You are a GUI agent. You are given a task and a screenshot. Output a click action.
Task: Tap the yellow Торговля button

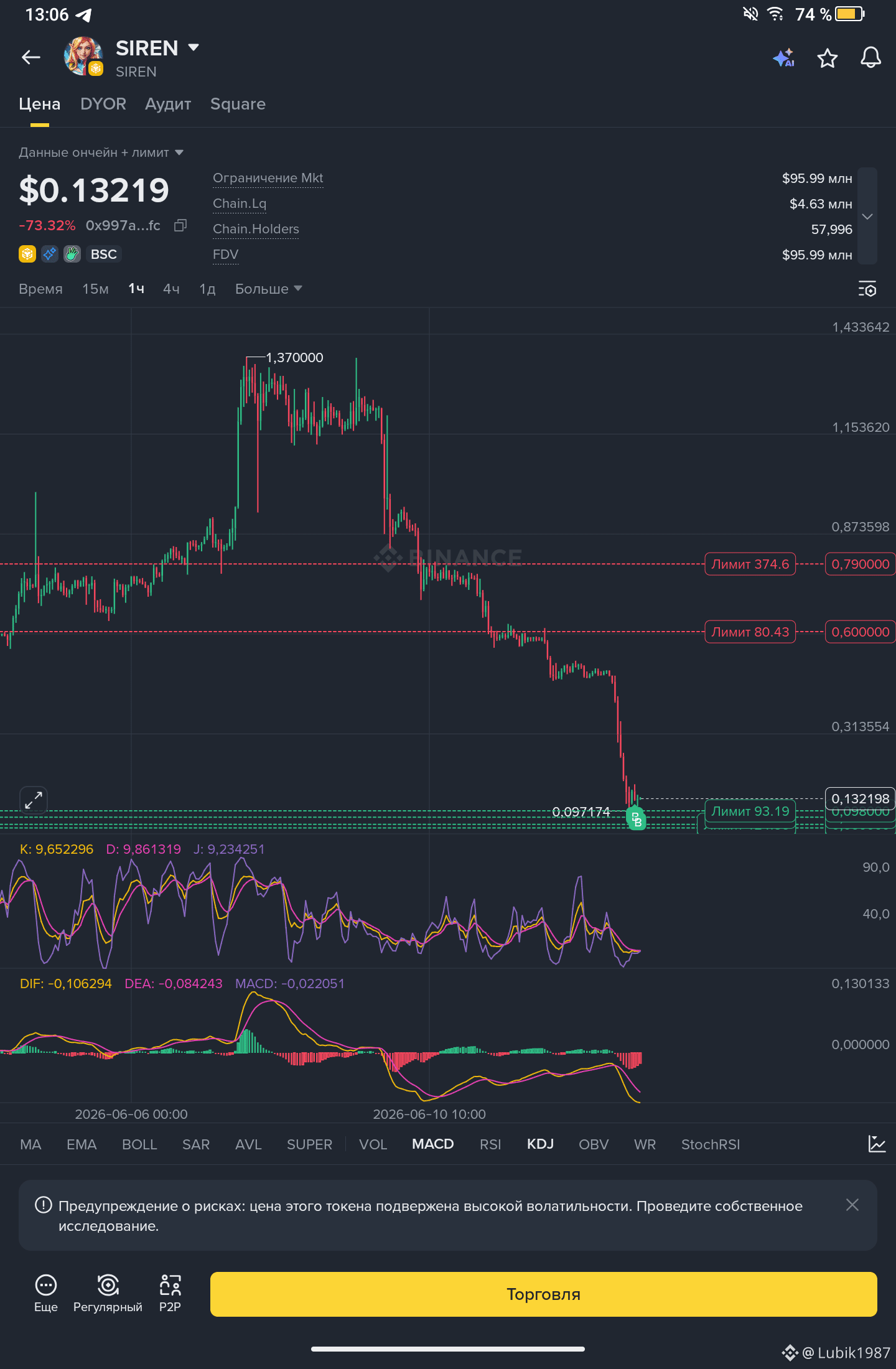tap(543, 1294)
